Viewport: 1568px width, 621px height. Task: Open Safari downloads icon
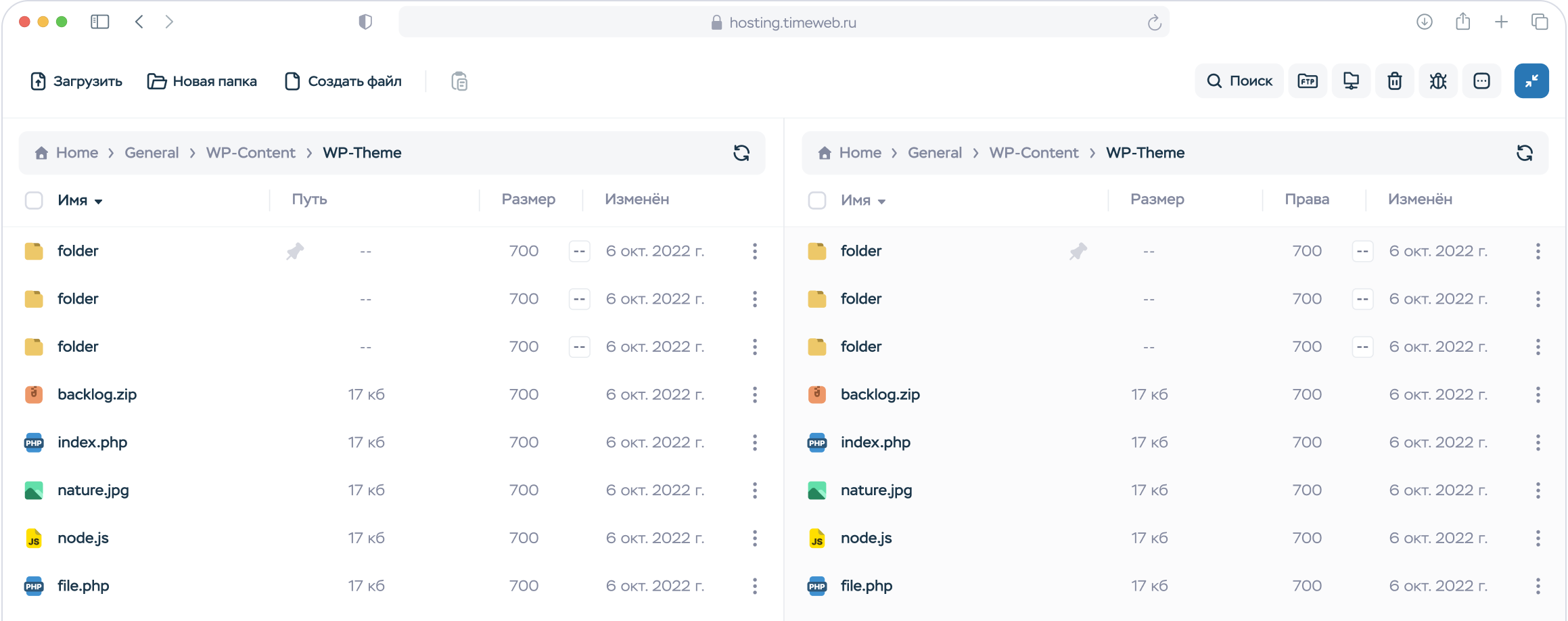click(1425, 22)
